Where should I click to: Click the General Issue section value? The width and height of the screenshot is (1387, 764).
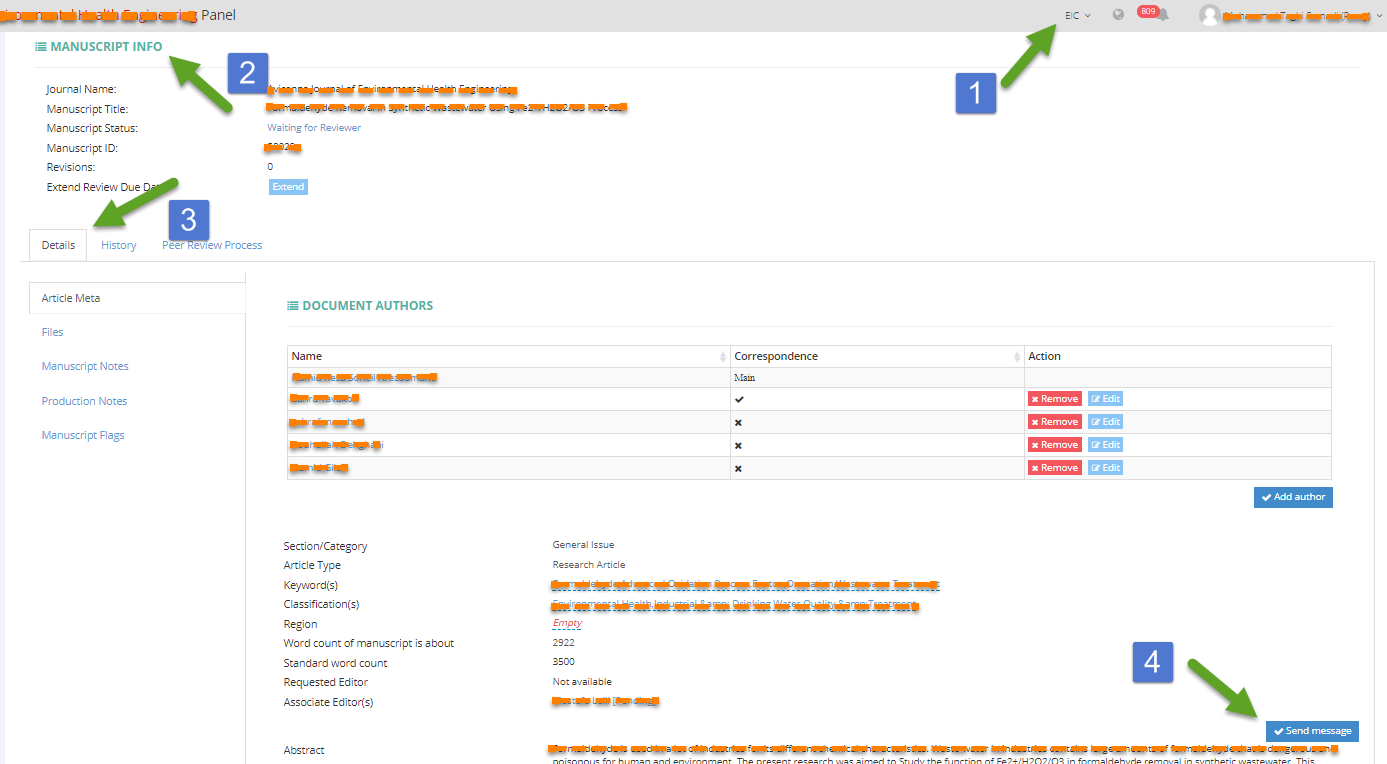pyautogui.click(x=583, y=545)
